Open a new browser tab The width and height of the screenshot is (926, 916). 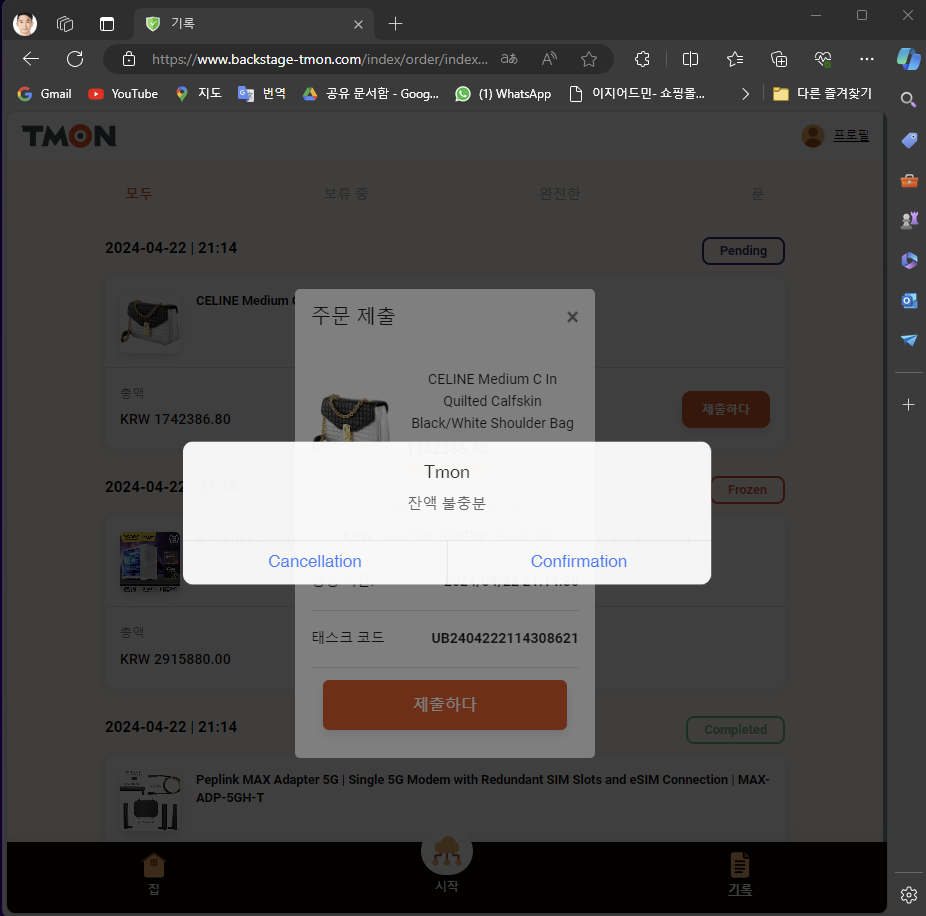pos(395,24)
